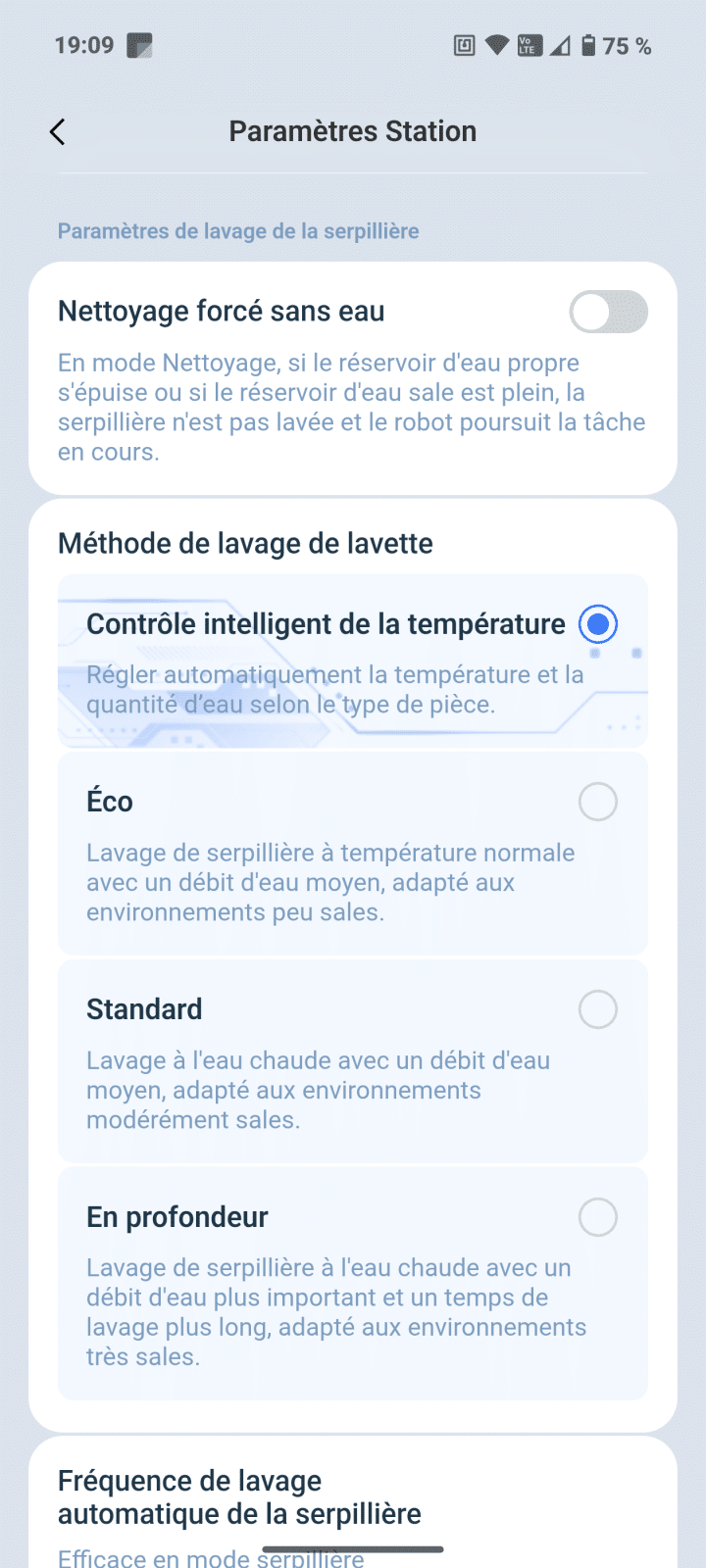Select the En profondeur radio button
This screenshot has height=1568, width=706.
coord(597,1217)
